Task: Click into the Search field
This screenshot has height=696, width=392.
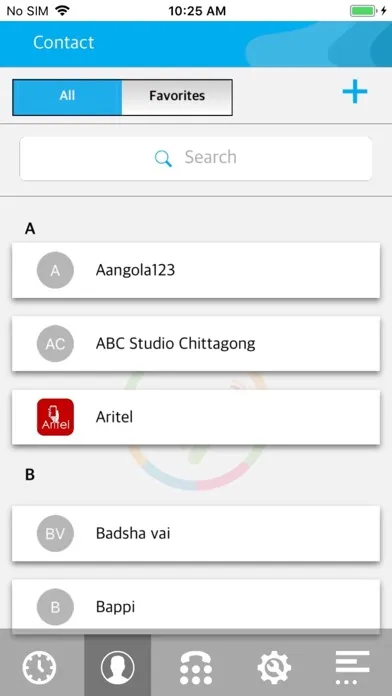Action: point(196,158)
